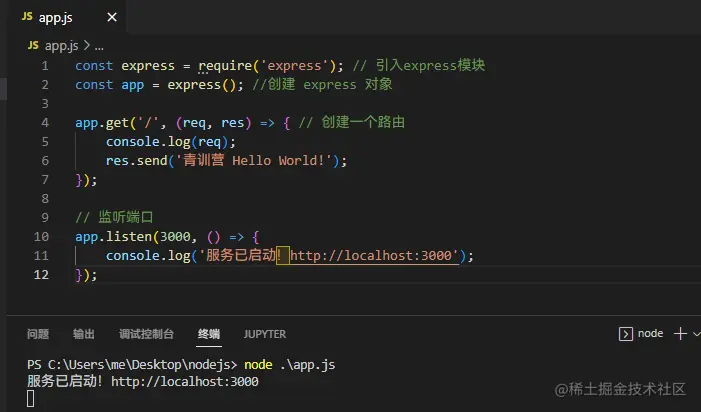Click 'console.log(req)' on line 5
This screenshot has height=412, width=701.
[167, 142]
